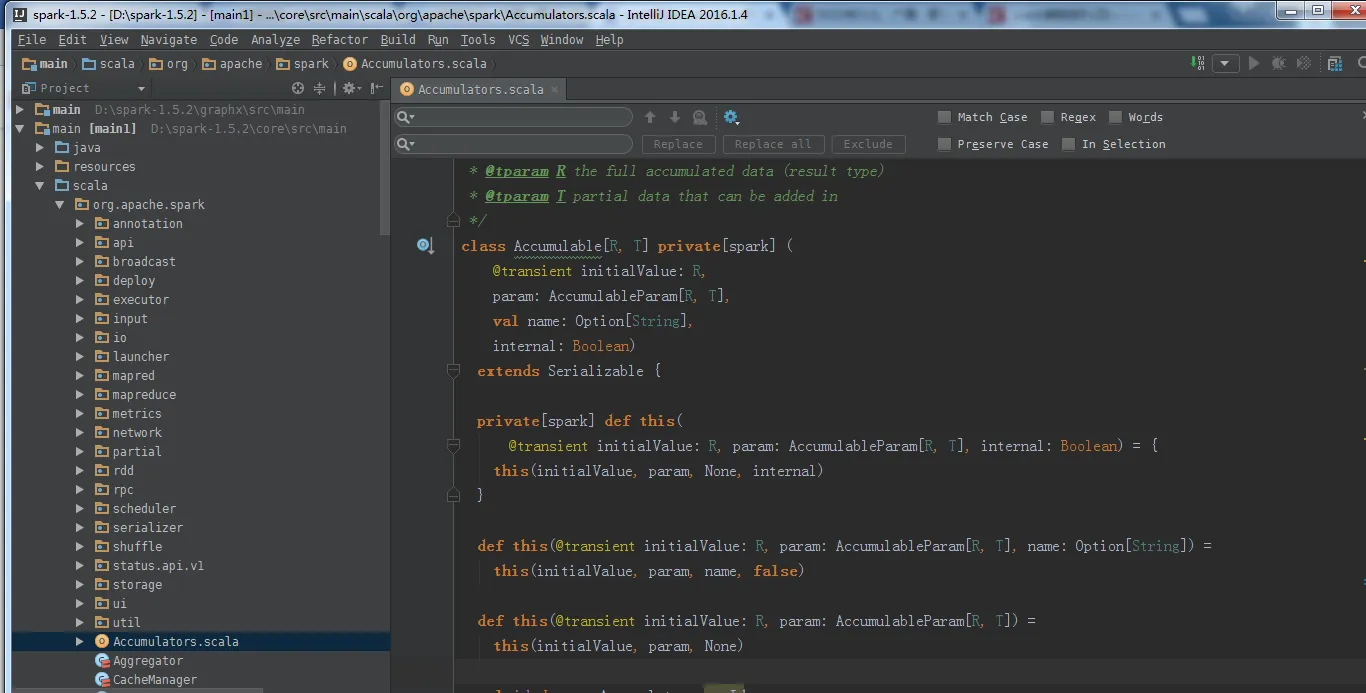Focus the find search text field
1366x693 pixels.
tap(523, 117)
